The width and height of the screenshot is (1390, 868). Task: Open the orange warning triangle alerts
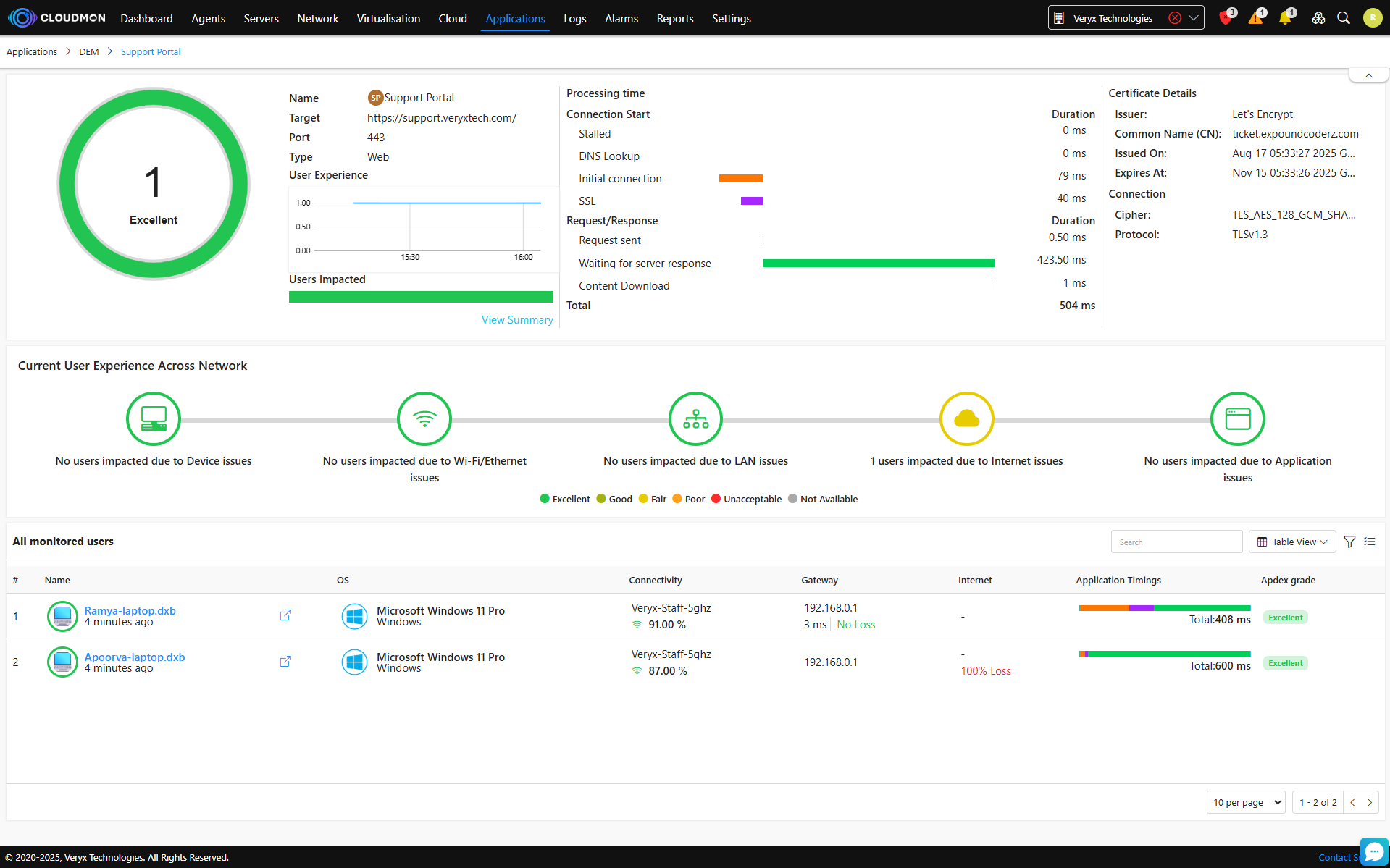tap(1255, 18)
